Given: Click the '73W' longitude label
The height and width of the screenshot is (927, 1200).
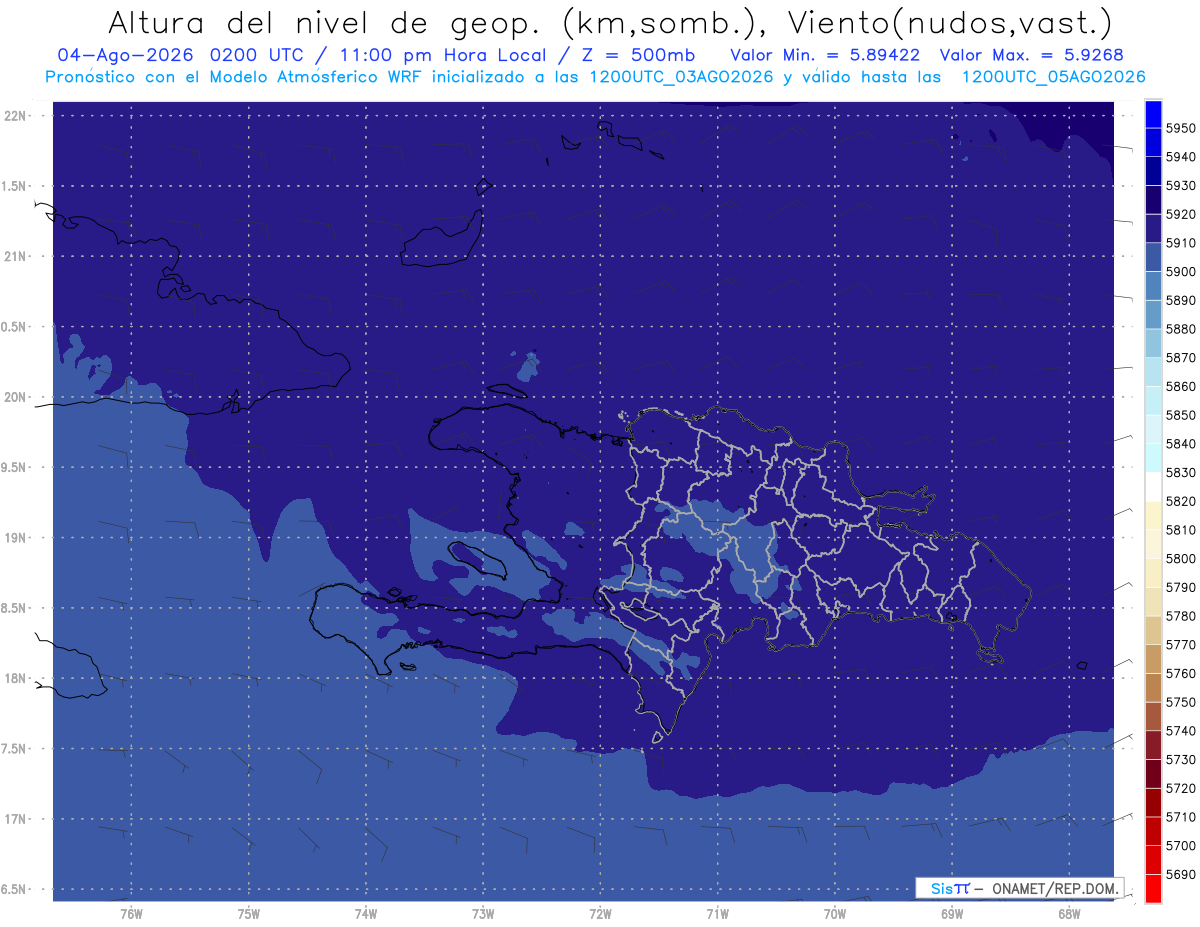Looking at the screenshot, I should coord(483,914).
